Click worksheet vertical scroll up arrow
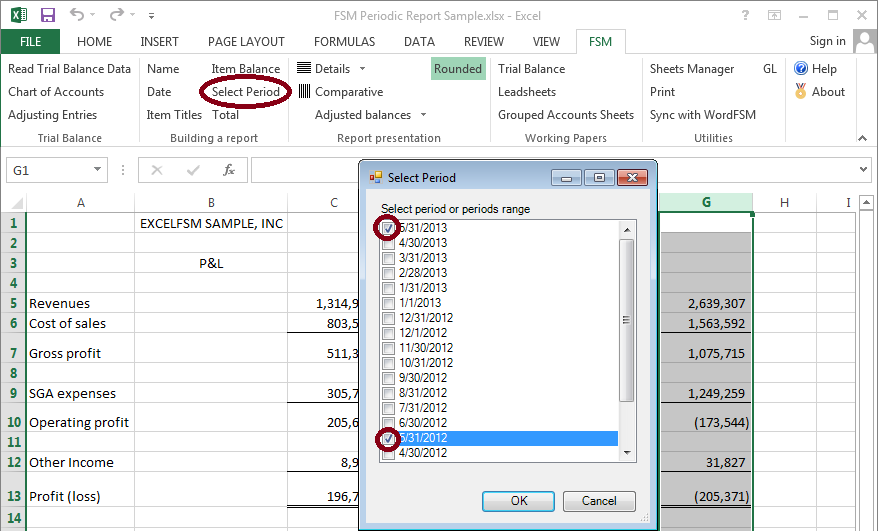The width and height of the screenshot is (878, 531). [866, 202]
